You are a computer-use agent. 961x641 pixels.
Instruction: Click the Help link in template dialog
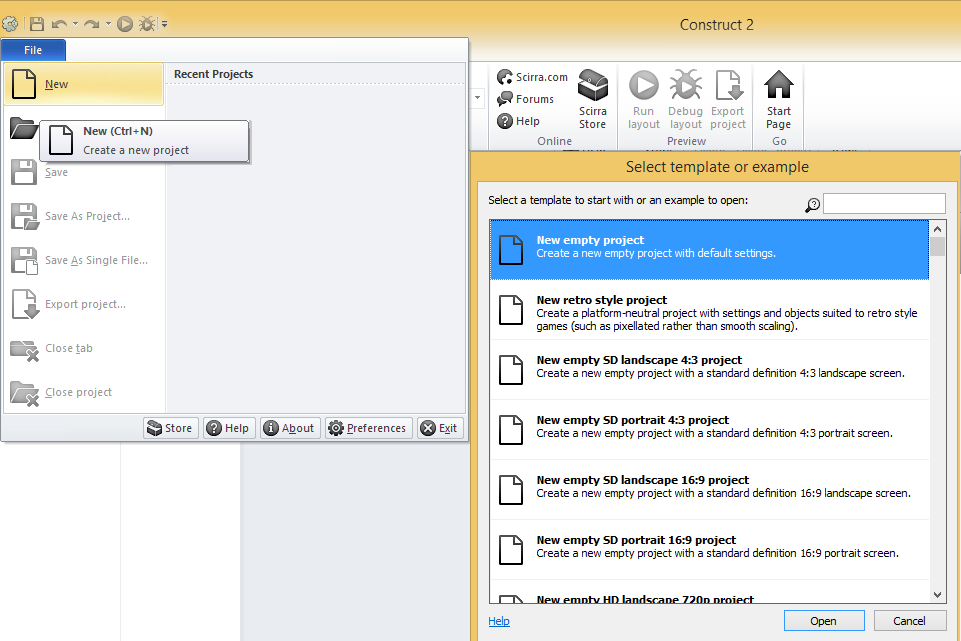point(499,621)
